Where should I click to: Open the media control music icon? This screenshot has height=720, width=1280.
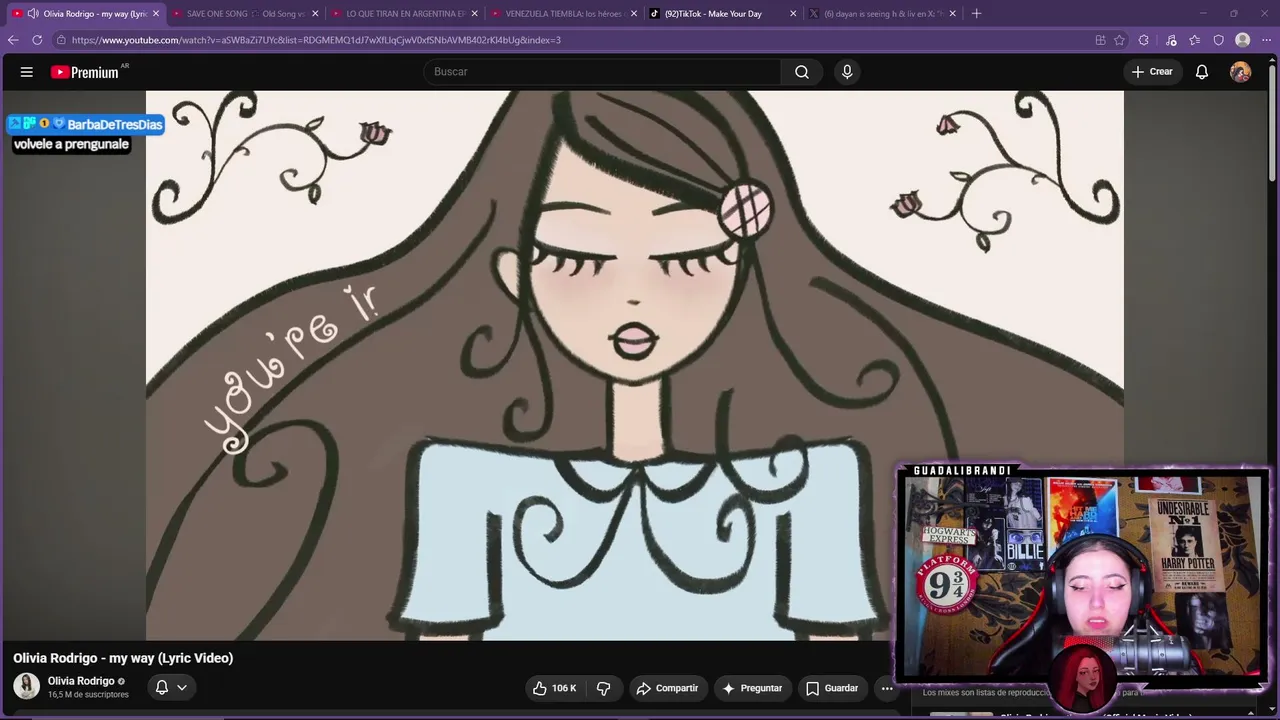pyautogui.click(x=1171, y=40)
